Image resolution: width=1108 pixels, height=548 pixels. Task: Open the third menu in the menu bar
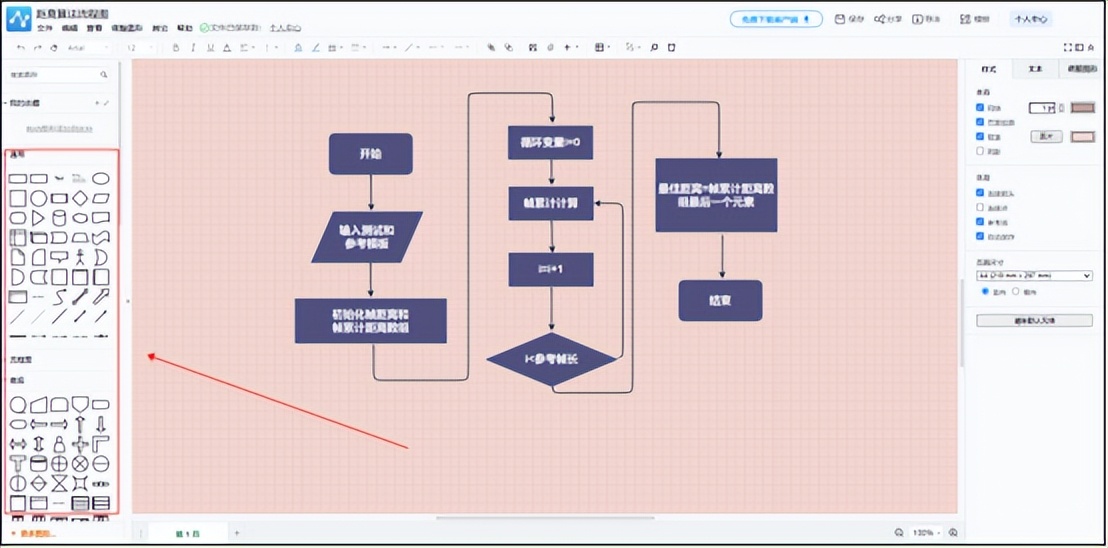94,28
